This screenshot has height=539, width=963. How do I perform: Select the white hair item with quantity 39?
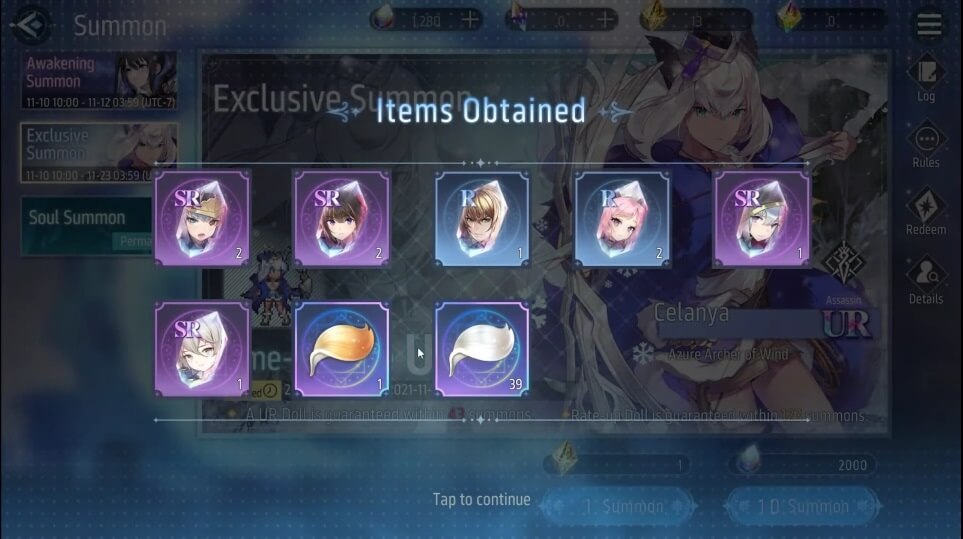[482, 349]
